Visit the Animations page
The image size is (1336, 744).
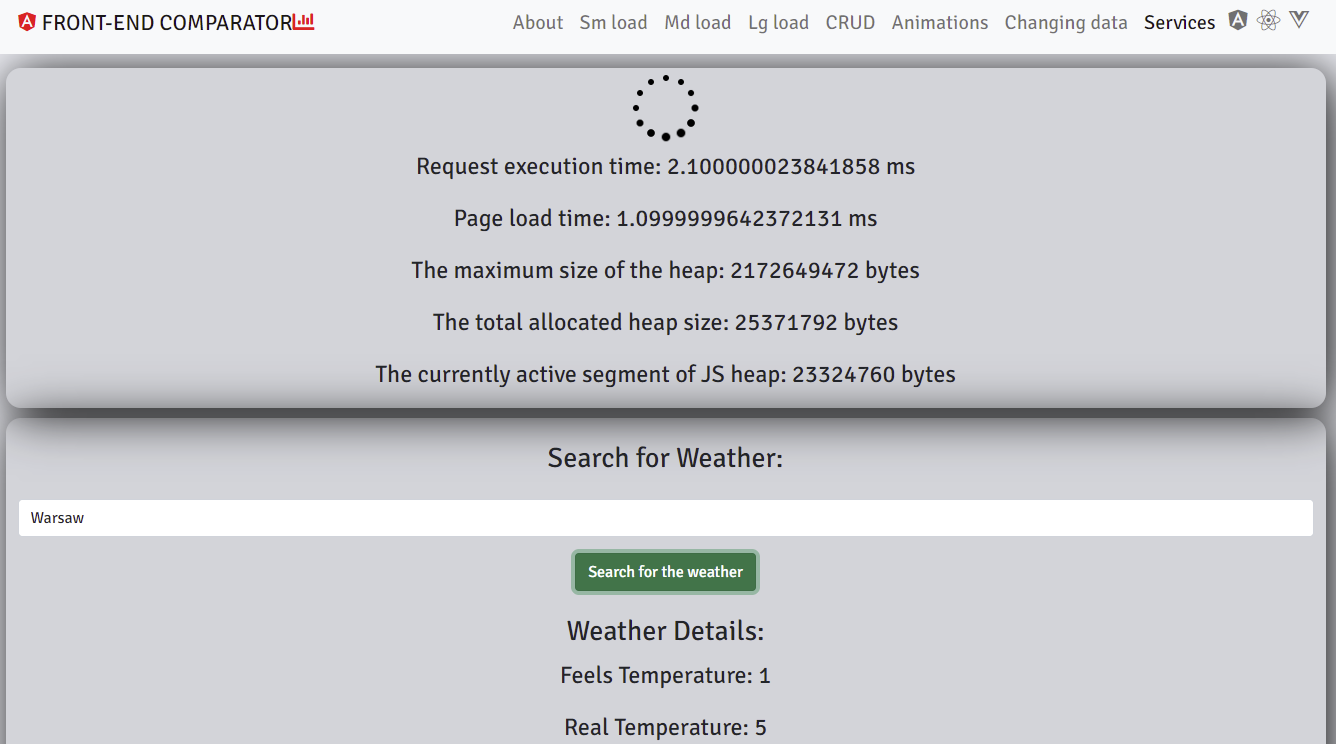[940, 22]
